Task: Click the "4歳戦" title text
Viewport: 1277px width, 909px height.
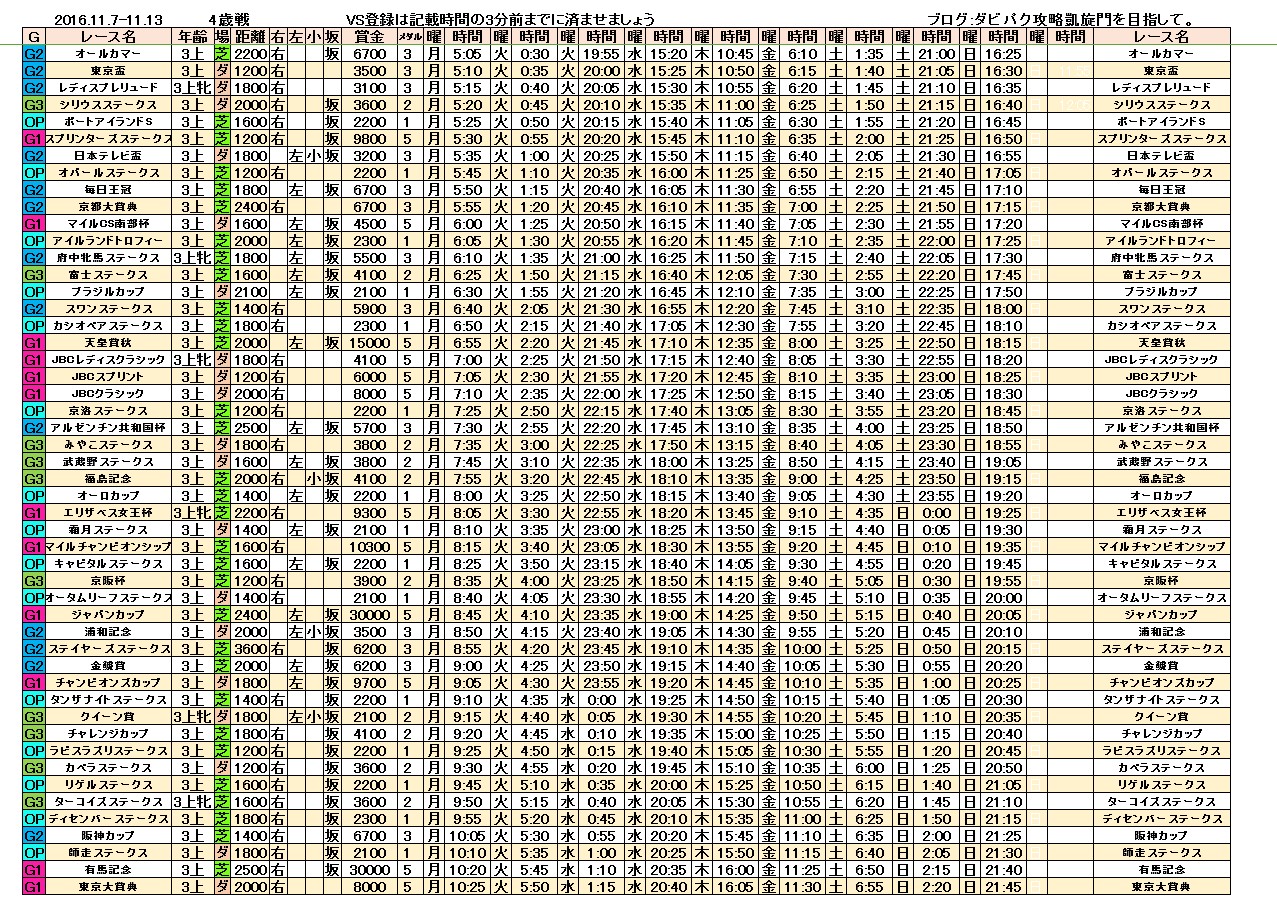Action: [229, 20]
